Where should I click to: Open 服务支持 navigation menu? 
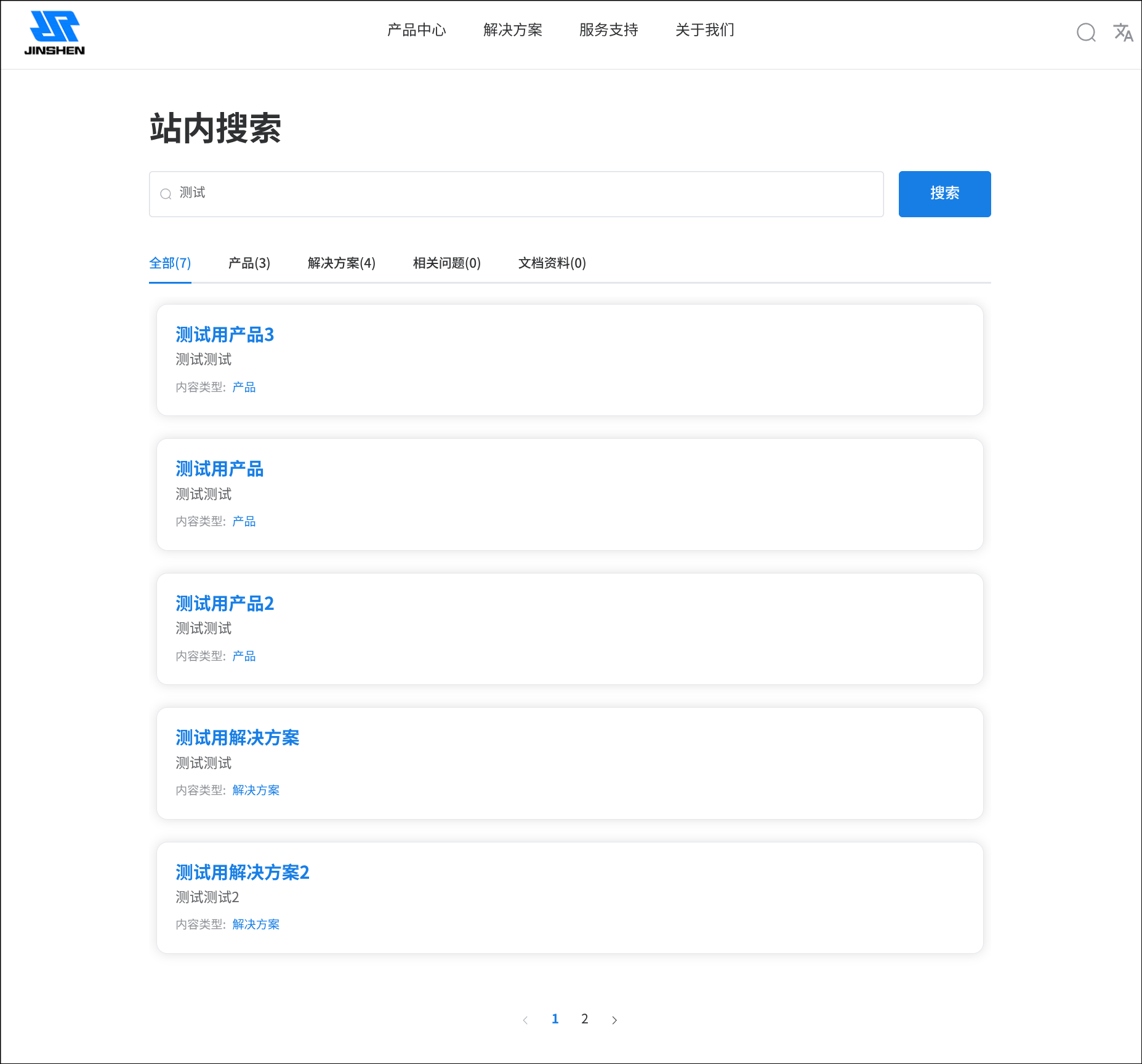pos(608,30)
